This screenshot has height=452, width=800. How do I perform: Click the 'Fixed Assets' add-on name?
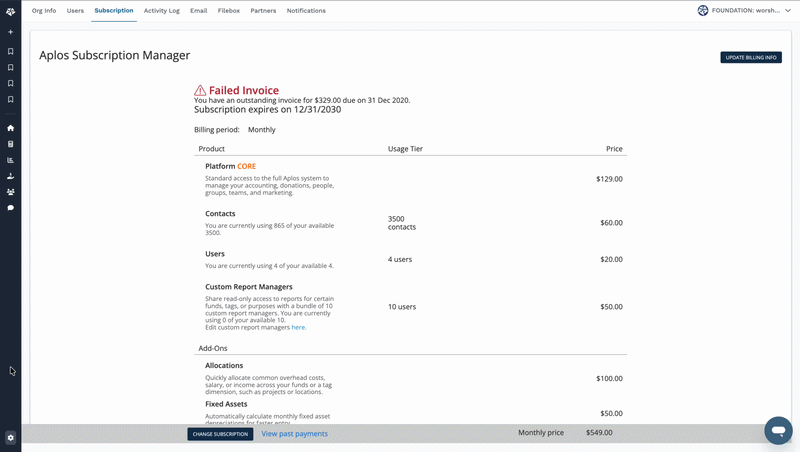point(226,404)
